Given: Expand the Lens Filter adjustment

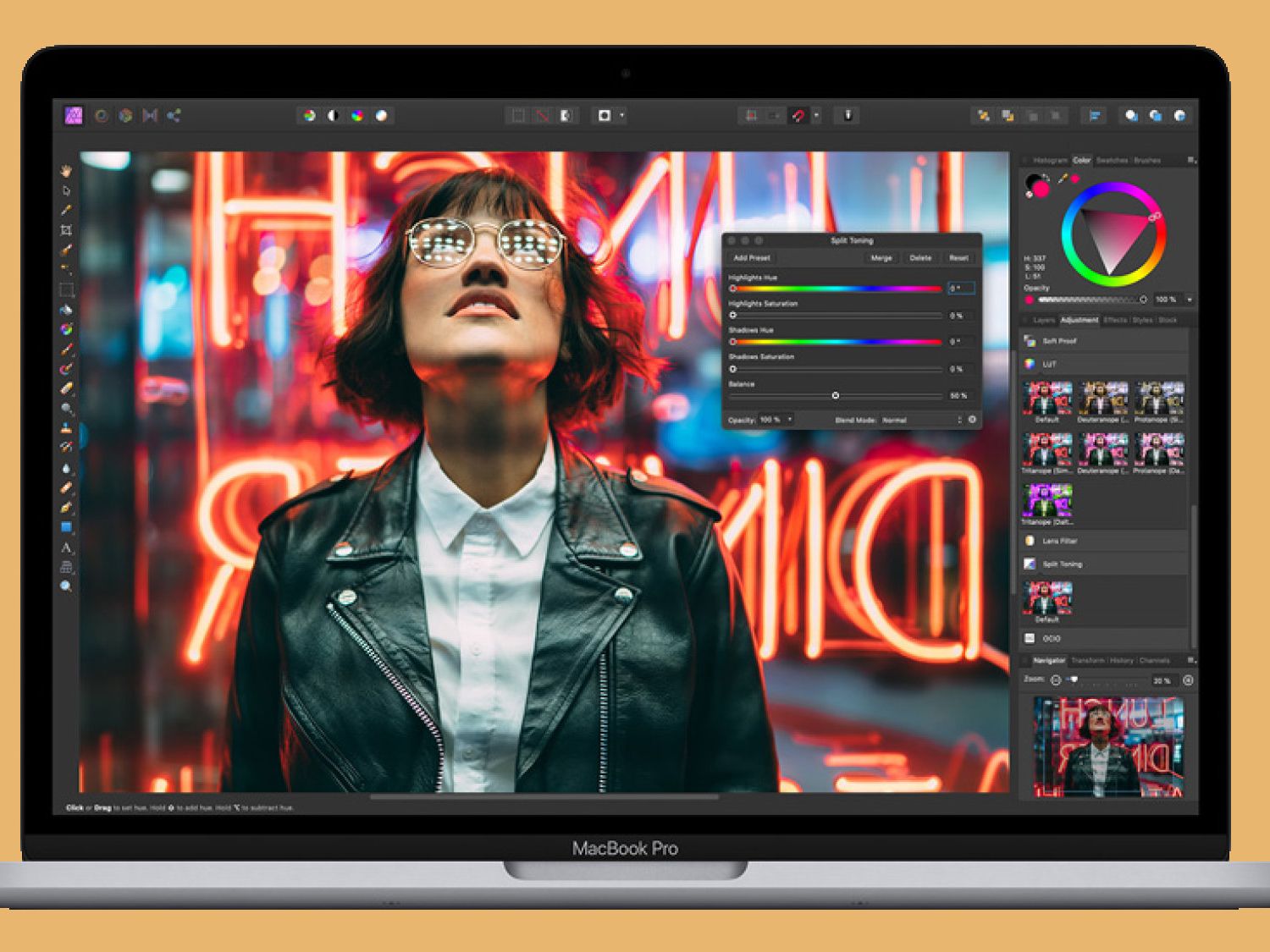Looking at the screenshot, I should click(x=1104, y=541).
